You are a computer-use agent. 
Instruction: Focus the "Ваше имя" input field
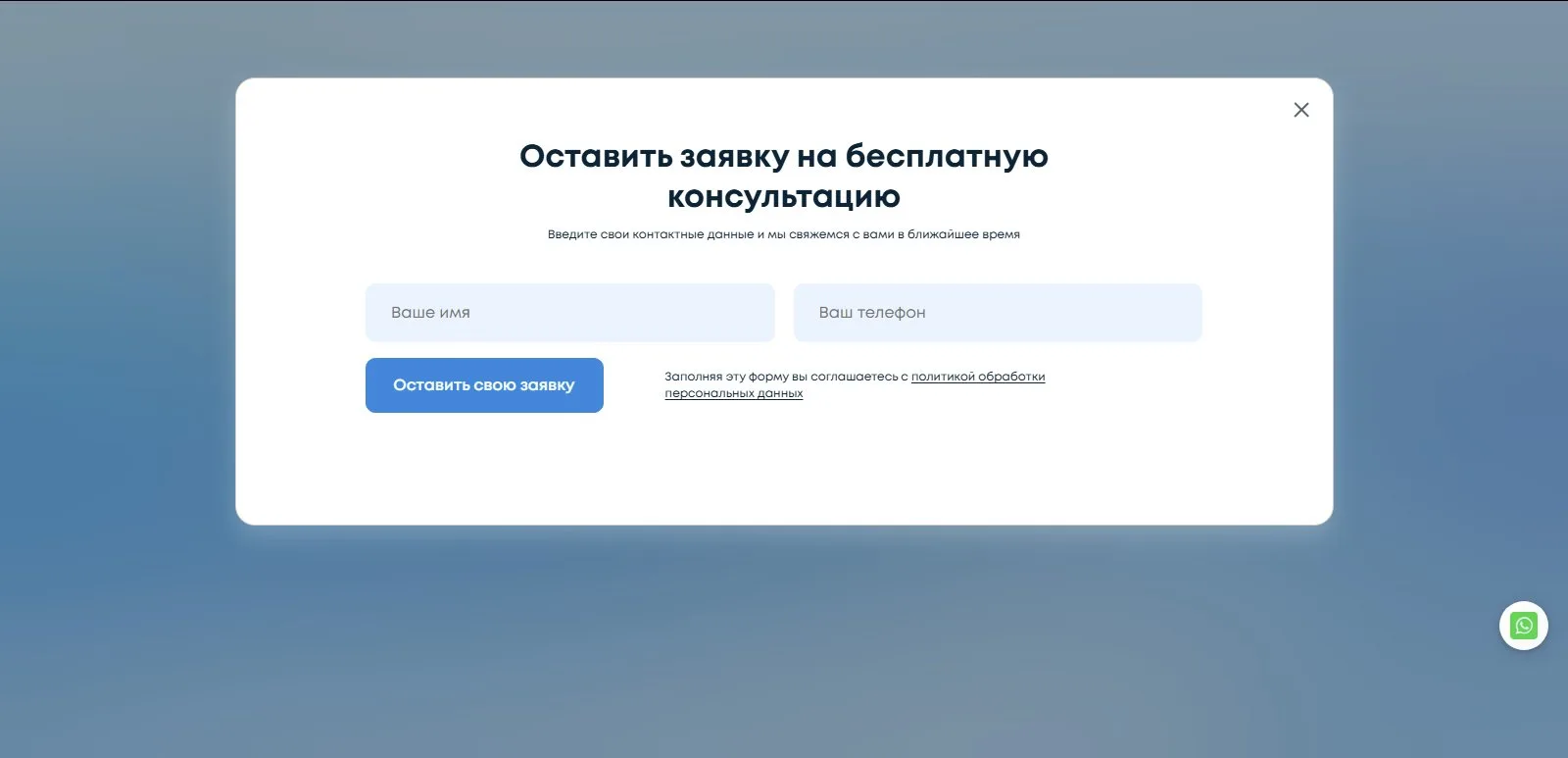tap(570, 313)
